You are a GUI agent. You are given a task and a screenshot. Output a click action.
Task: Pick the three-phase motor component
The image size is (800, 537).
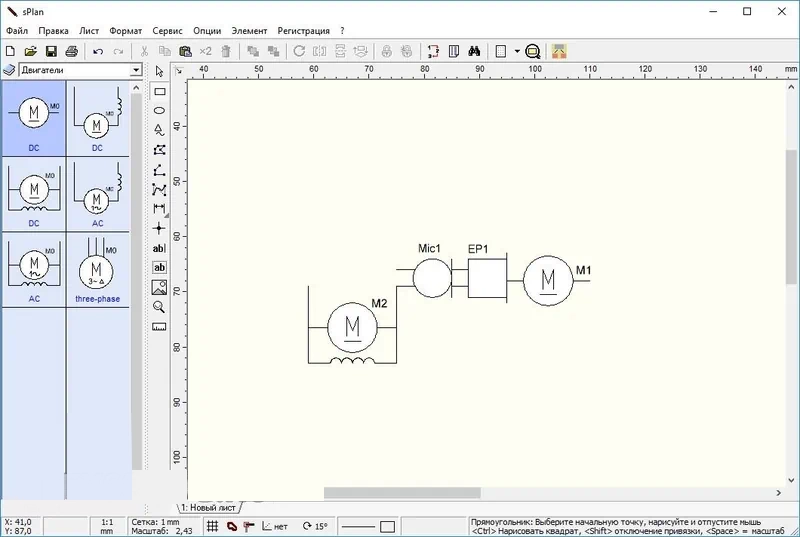click(98, 270)
